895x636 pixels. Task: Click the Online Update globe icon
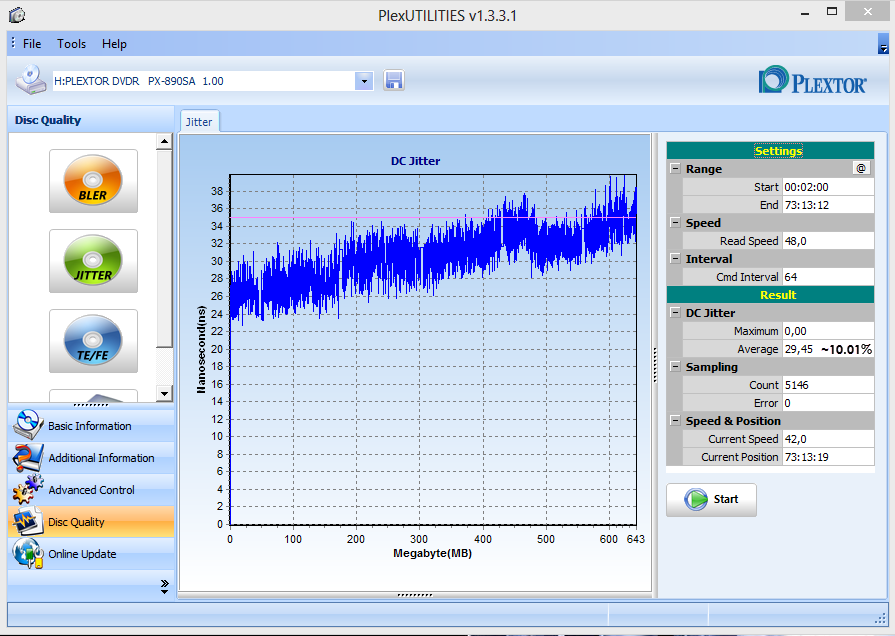click(x=27, y=553)
